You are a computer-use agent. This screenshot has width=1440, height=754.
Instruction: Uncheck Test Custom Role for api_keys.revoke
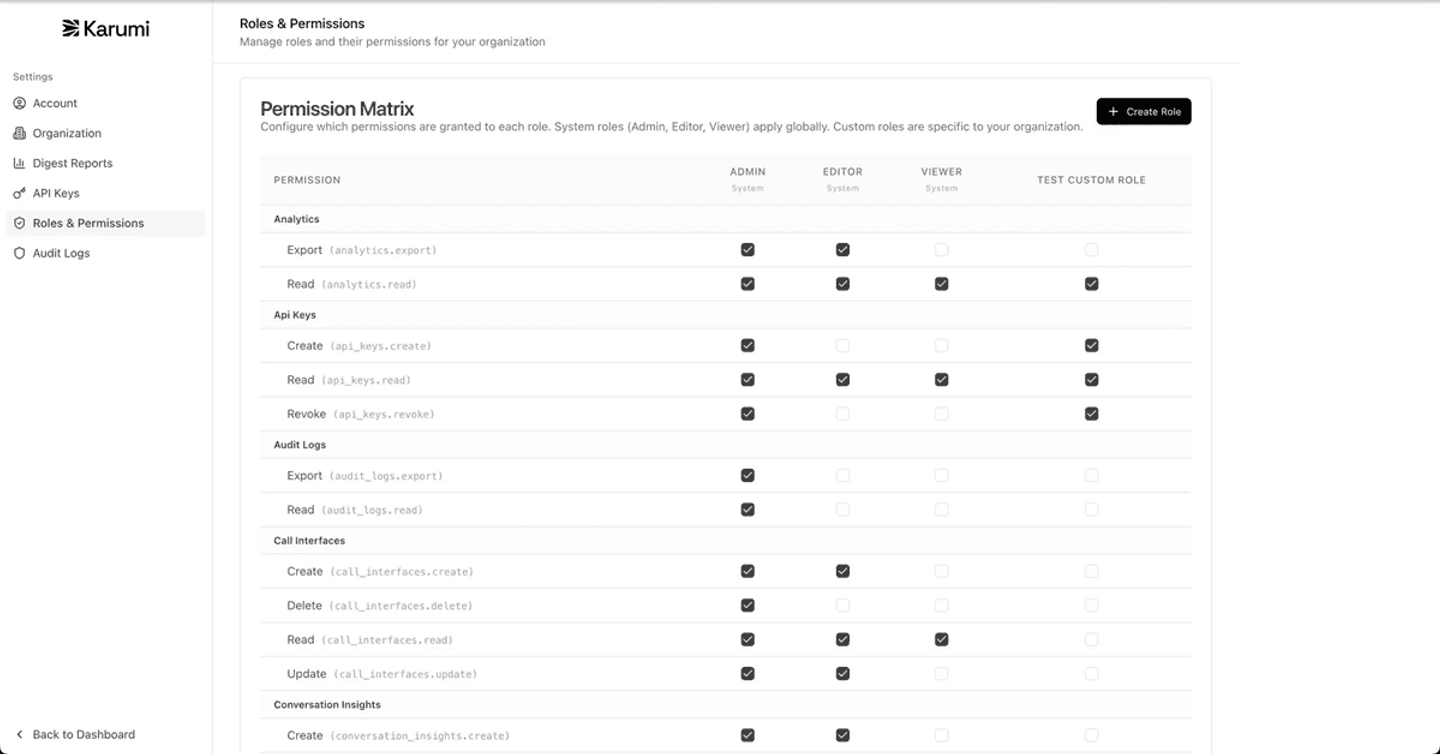(1091, 414)
